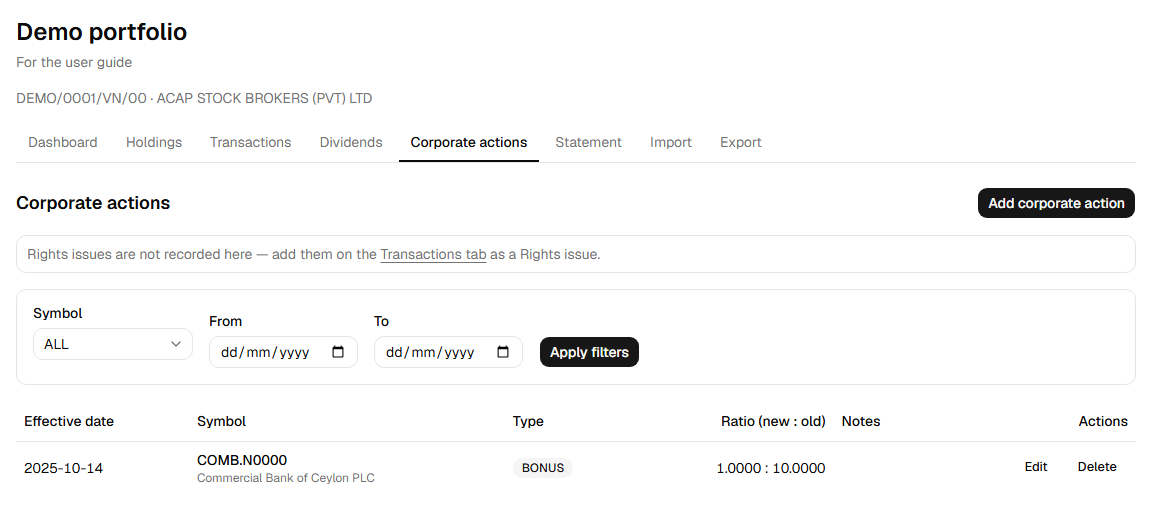Image resolution: width=1152 pixels, height=510 pixels.
Task: Switch to the Holdings tab
Action: click(154, 143)
